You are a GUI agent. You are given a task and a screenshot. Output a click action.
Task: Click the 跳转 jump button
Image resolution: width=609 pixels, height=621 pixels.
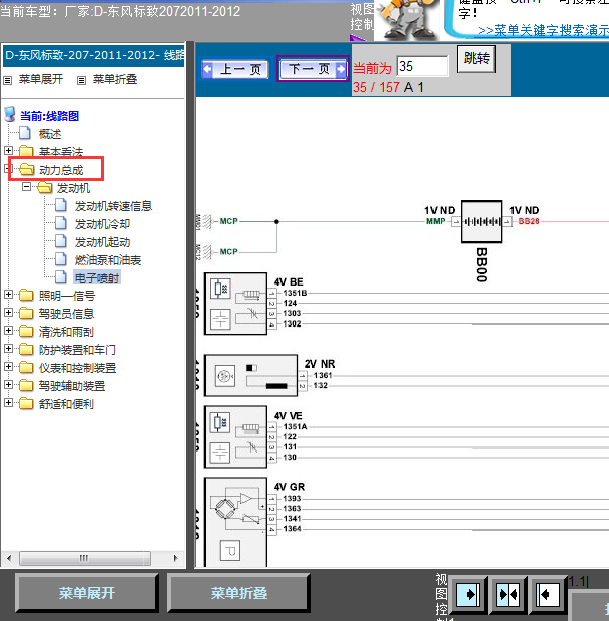click(476, 59)
